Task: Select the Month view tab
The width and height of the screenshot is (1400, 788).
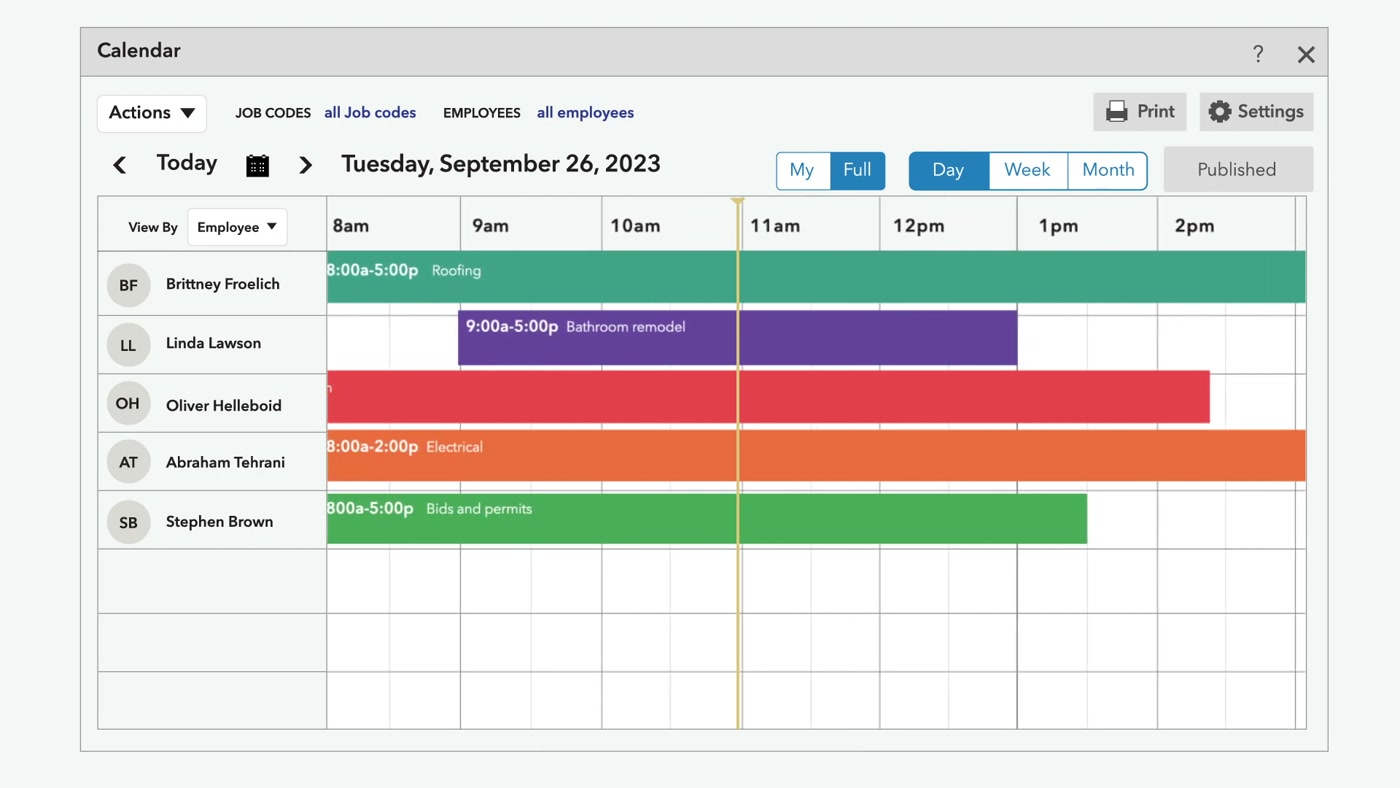Action: [1108, 170]
